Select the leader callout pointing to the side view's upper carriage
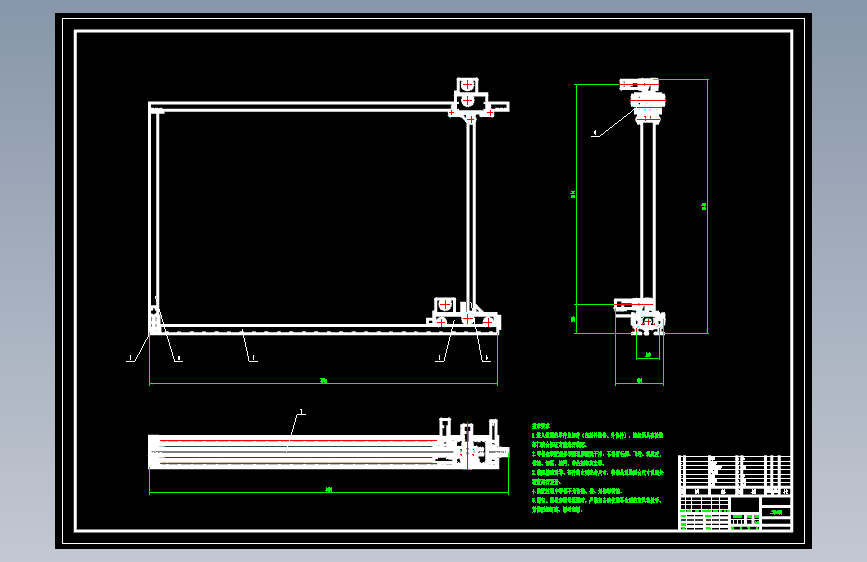The image size is (867, 562). [x=613, y=123]
